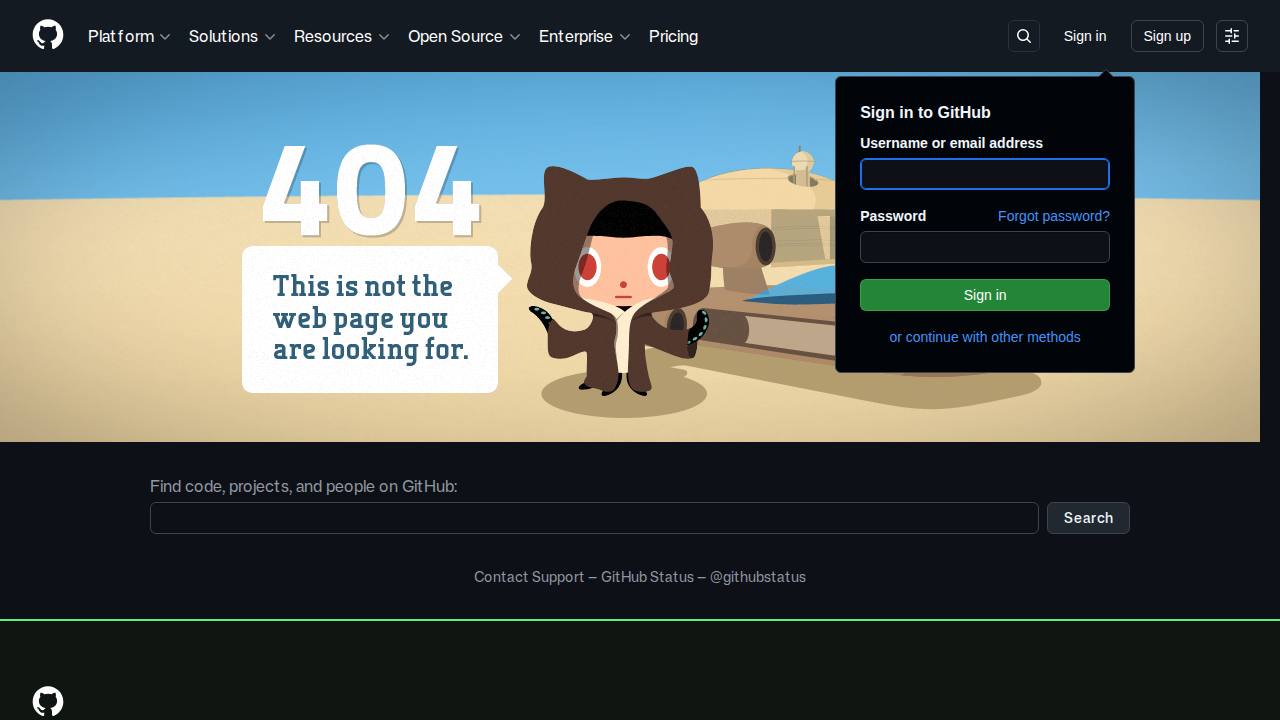Submit with the green Sign in button
Screen dimensions: 1280x720
[x=985, y=295]
